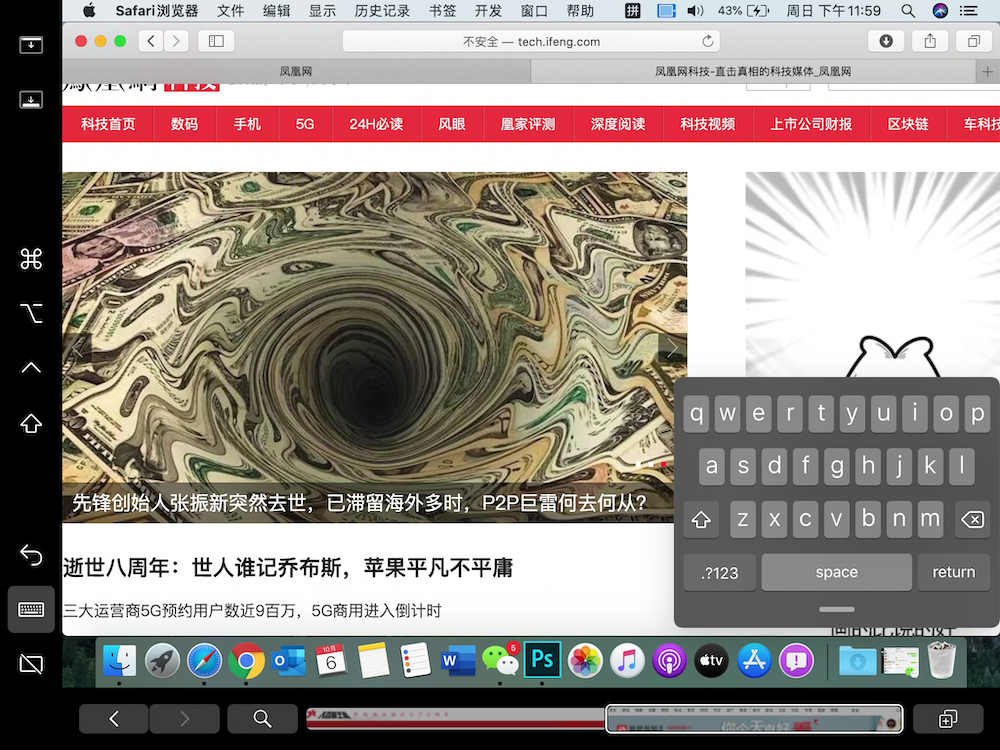
Task: Advance carousel with right chevron arrow
Action: click(672, 348)
